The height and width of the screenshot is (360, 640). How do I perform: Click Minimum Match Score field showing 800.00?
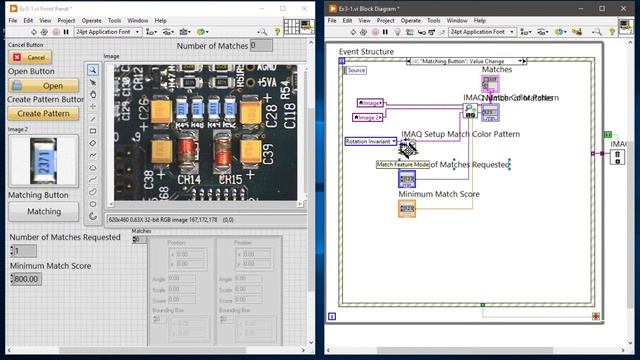pyautogui.click(x=27, y=279)
